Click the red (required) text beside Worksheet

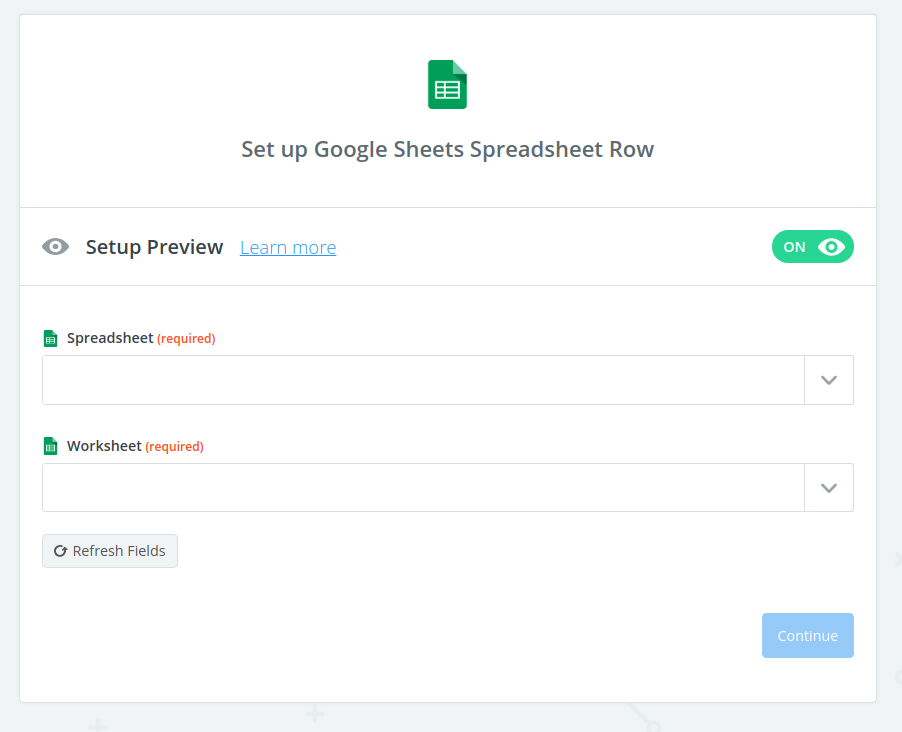pyautogui.click(x=174, y=447)
